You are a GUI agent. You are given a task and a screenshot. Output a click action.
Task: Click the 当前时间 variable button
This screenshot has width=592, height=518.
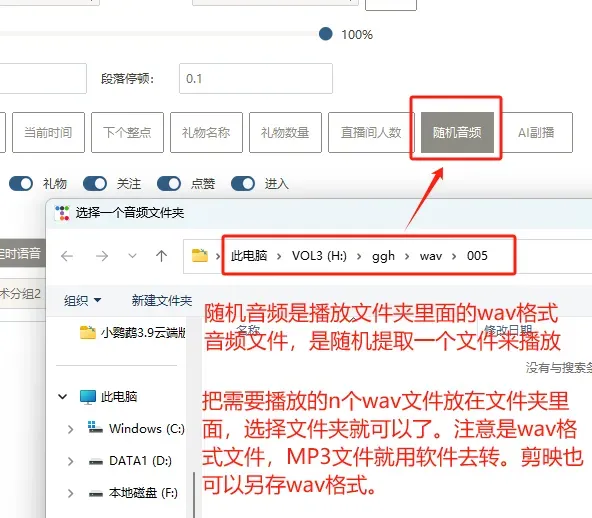(x=48, y=133)
